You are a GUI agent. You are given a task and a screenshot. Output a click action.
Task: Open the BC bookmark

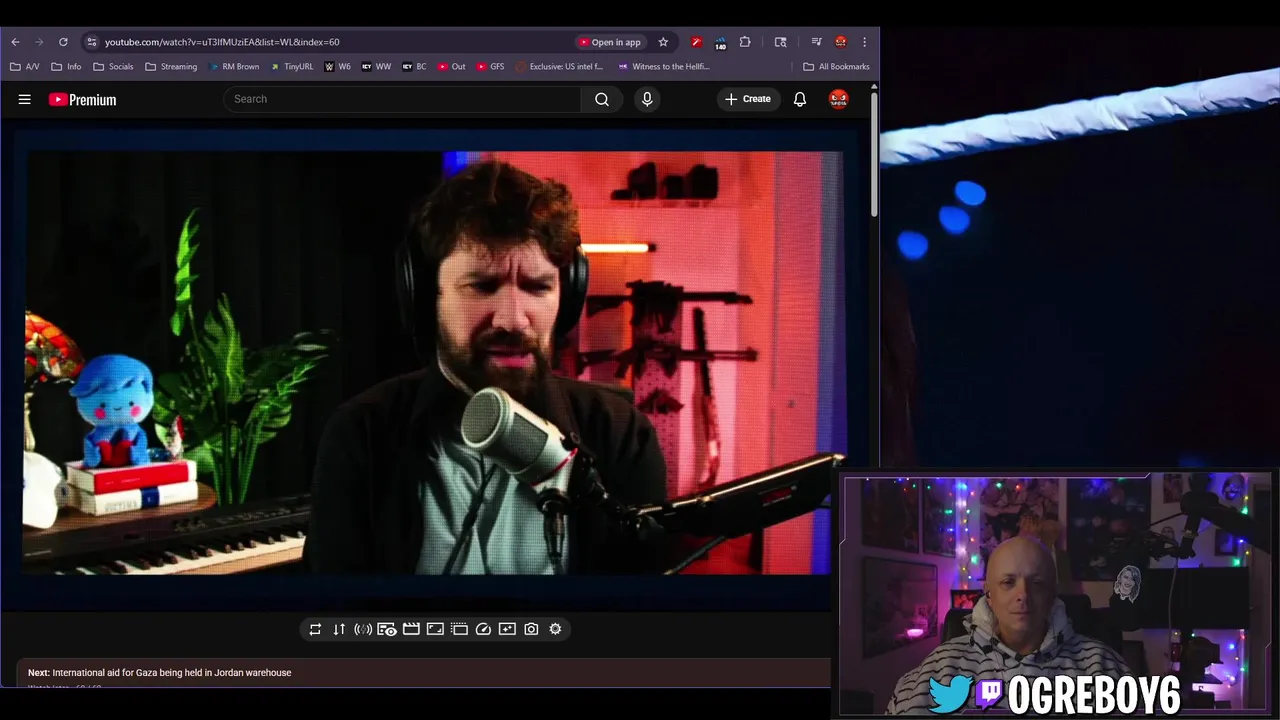tap(414, 67)
